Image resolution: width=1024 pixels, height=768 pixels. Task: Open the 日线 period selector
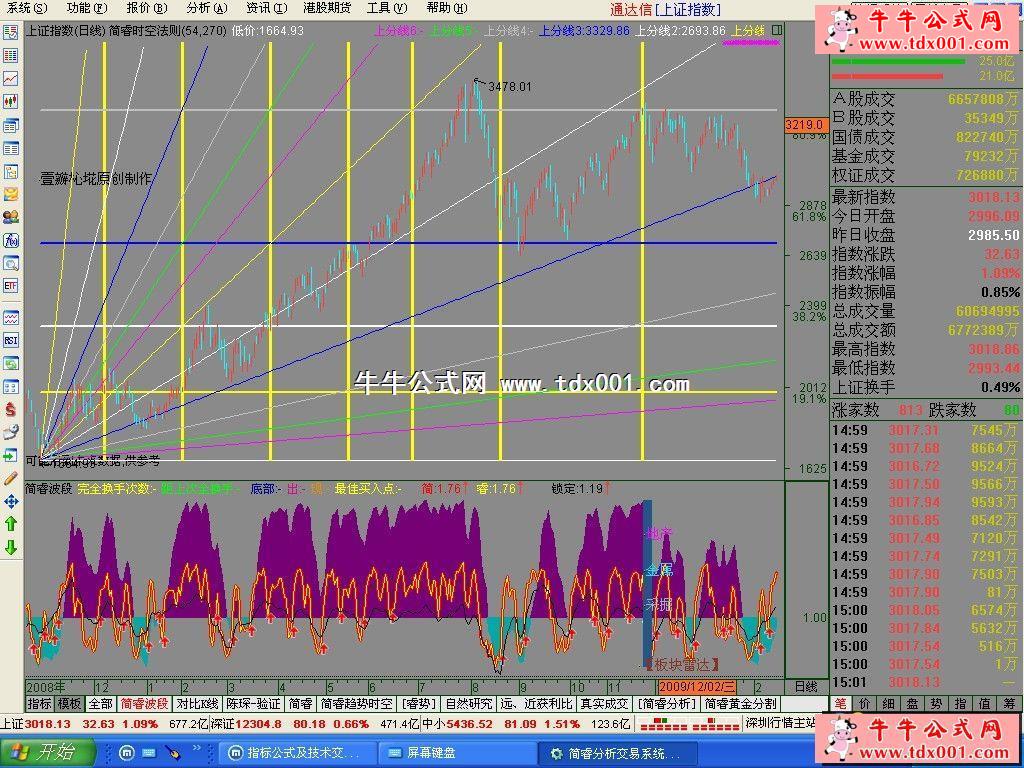[806, 686]
